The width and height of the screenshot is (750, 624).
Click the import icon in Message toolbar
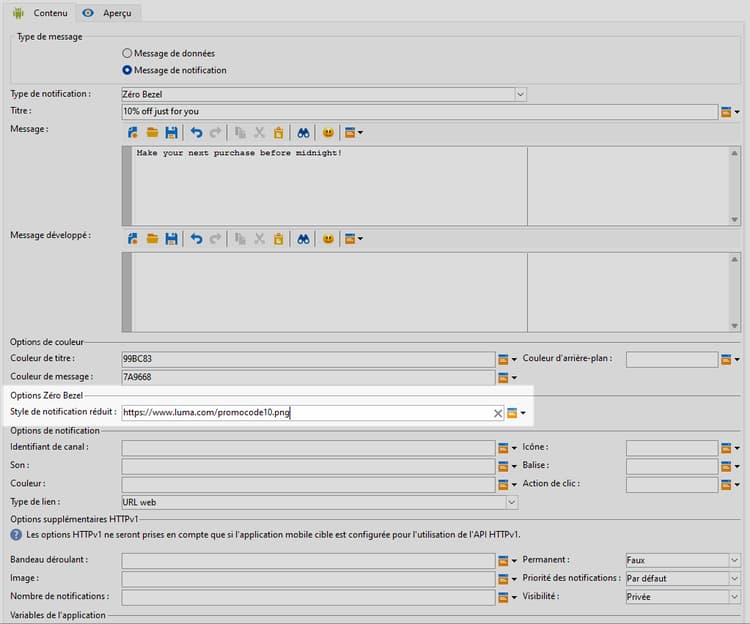[x=132, y=132]
